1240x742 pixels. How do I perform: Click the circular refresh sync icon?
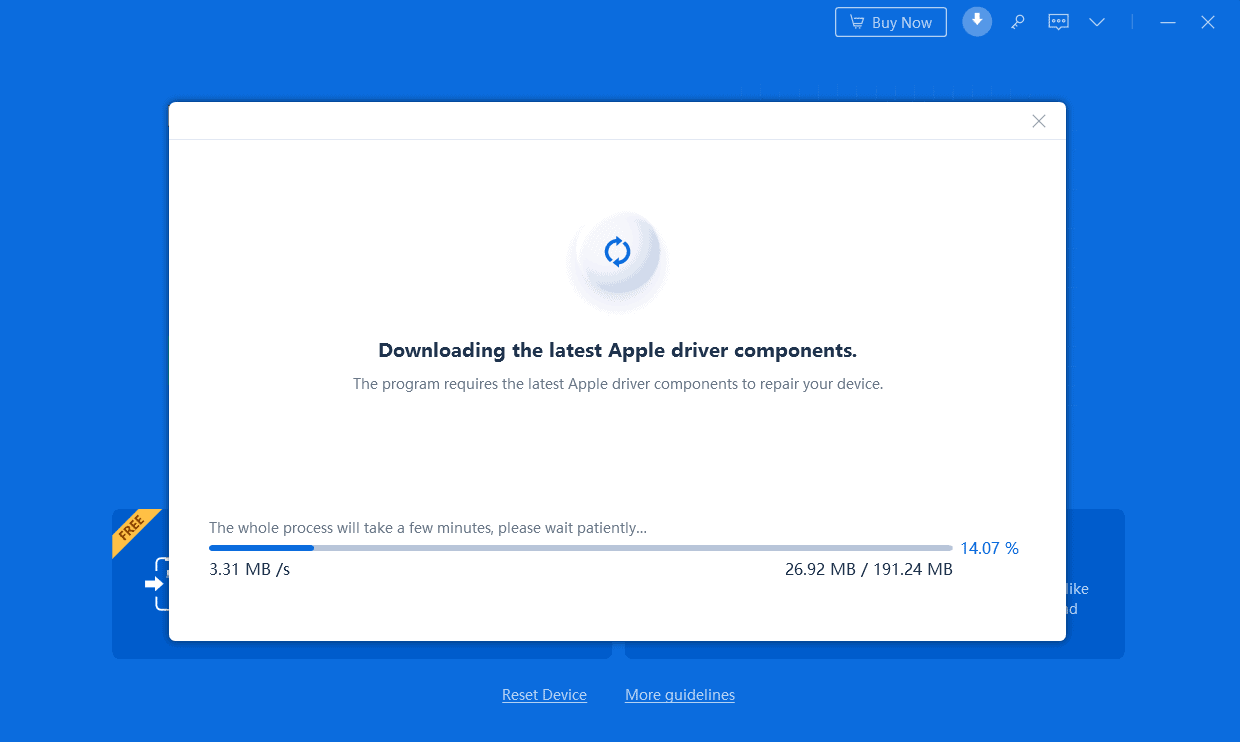point(618,252)
